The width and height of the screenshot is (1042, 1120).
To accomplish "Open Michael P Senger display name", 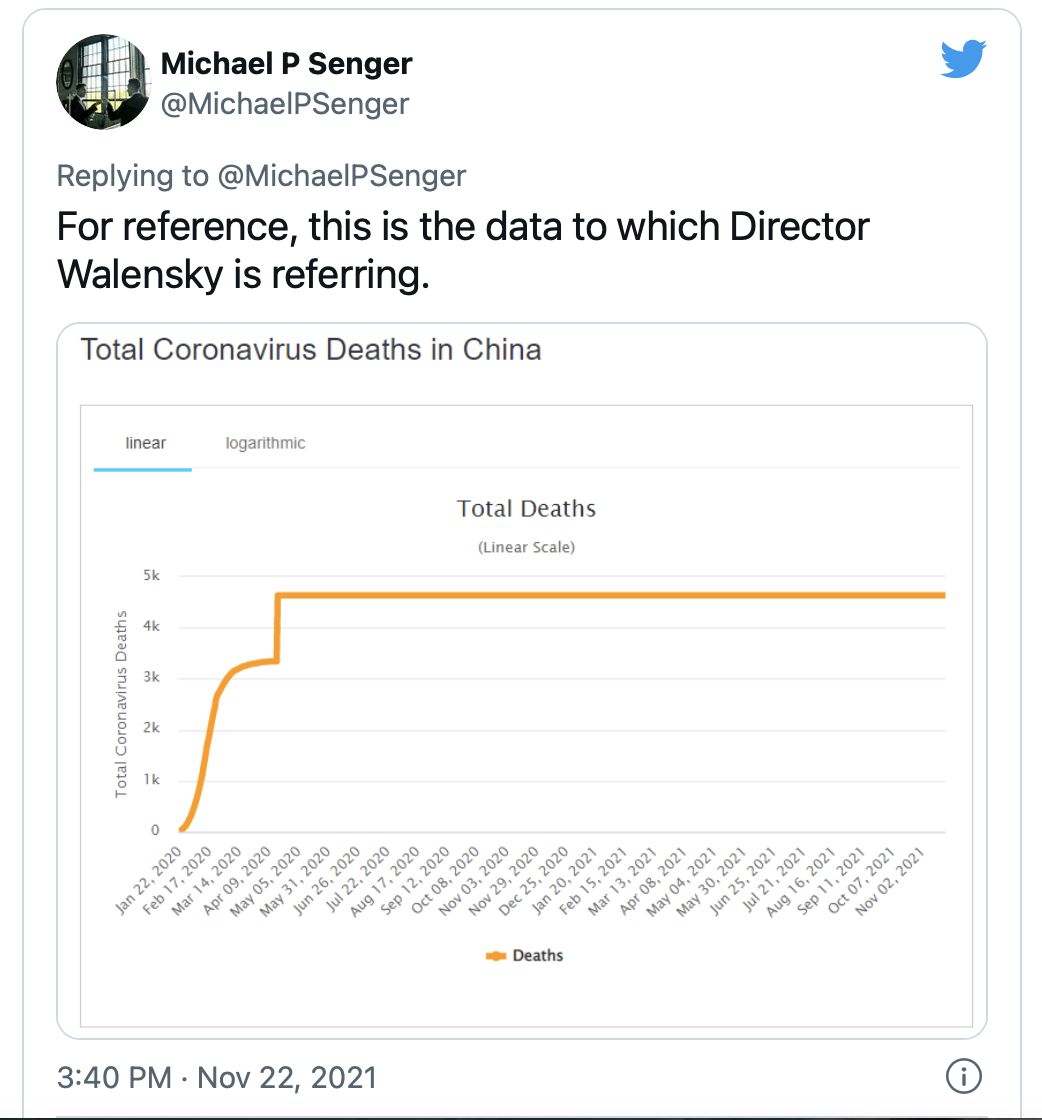I will [286, 64].
